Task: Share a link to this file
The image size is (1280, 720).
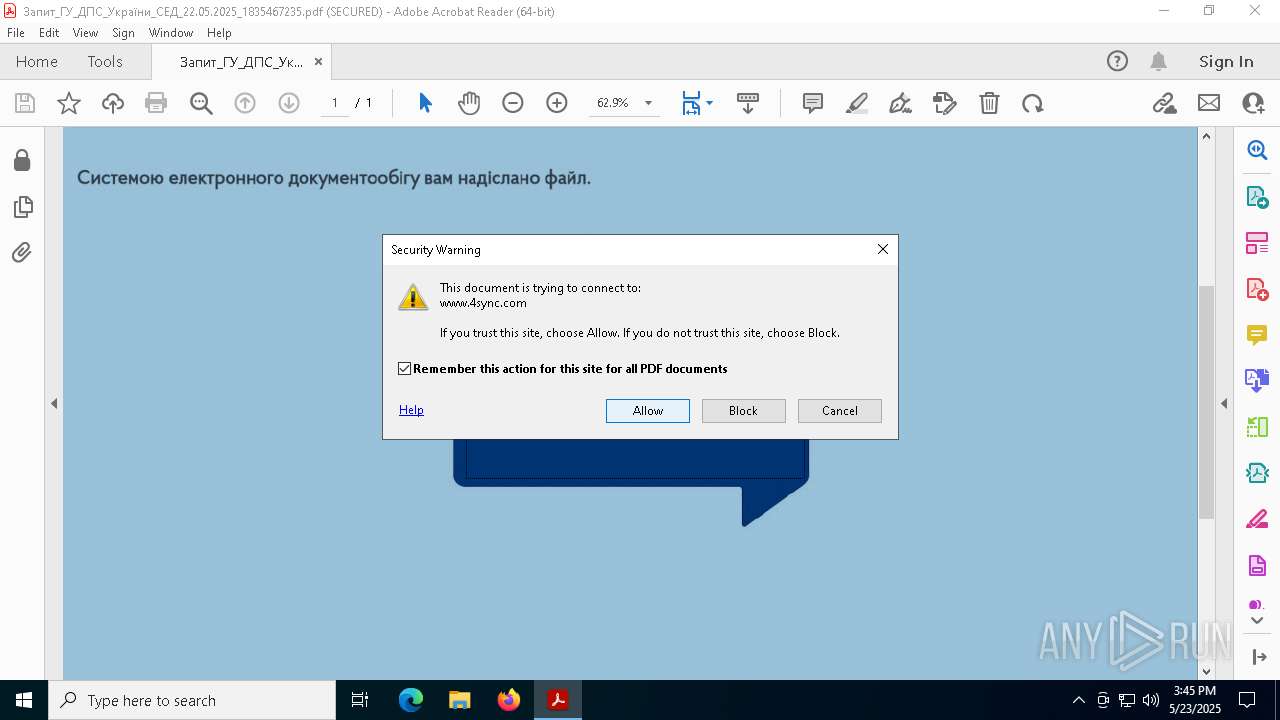Action: coord(1165,103)
